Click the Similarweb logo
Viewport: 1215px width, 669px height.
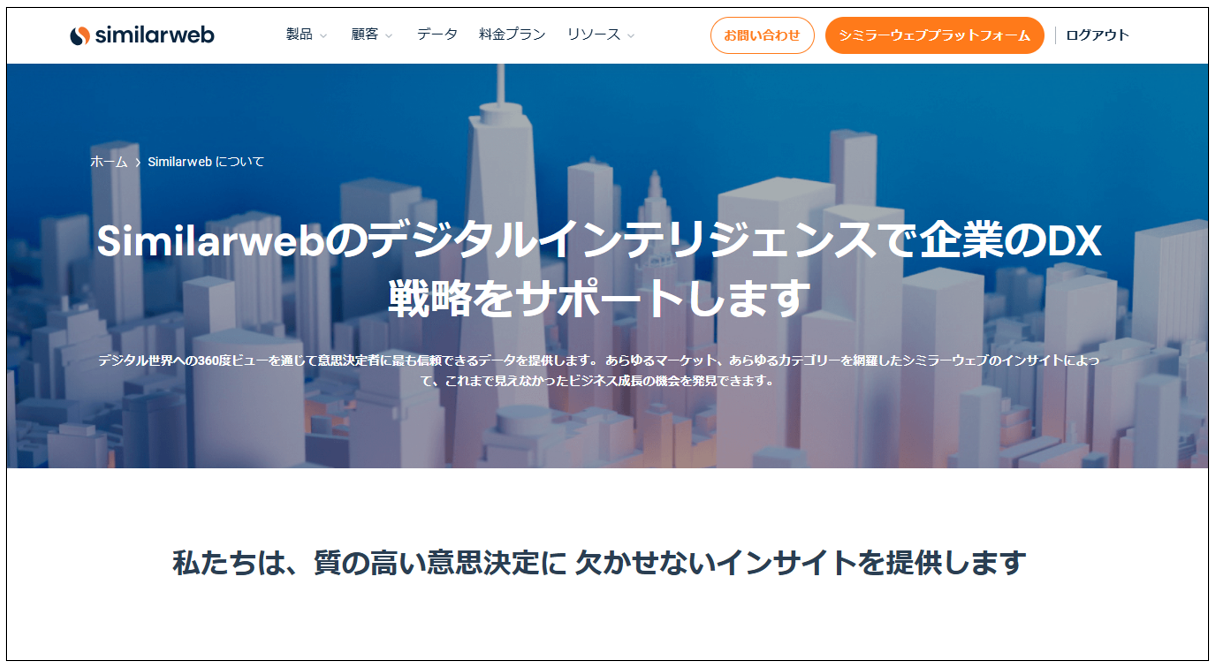(x=142, y=35)
